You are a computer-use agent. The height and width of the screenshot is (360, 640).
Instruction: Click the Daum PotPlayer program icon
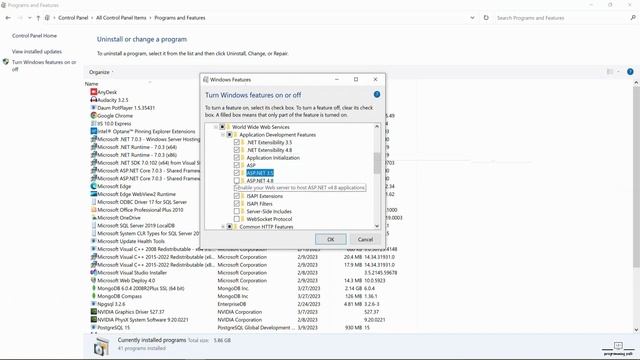click(93, 108)
